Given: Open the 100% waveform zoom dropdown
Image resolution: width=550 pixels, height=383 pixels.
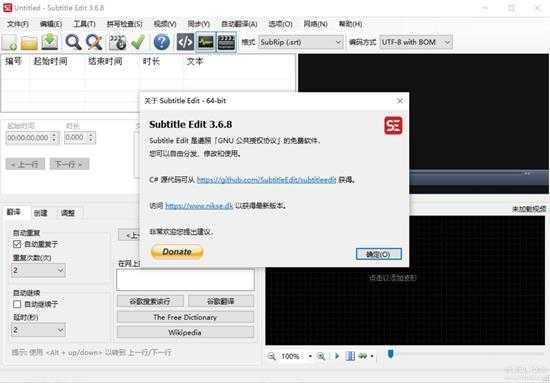Looking at the screenshot, I should click(x=310, y=356).
